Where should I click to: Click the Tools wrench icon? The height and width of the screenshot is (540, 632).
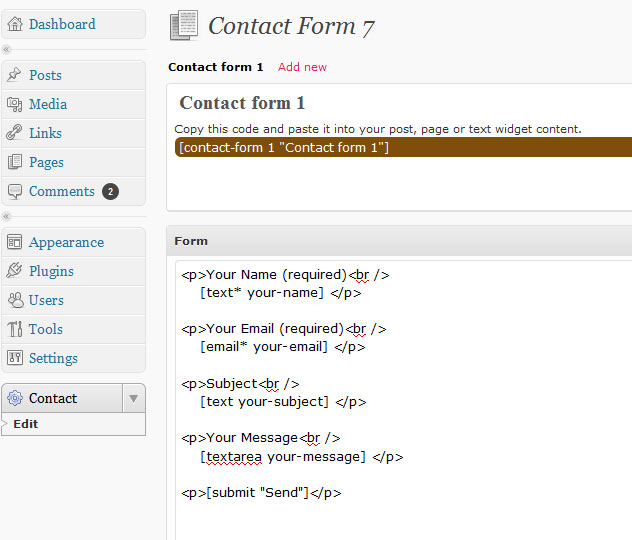(15, 329)
